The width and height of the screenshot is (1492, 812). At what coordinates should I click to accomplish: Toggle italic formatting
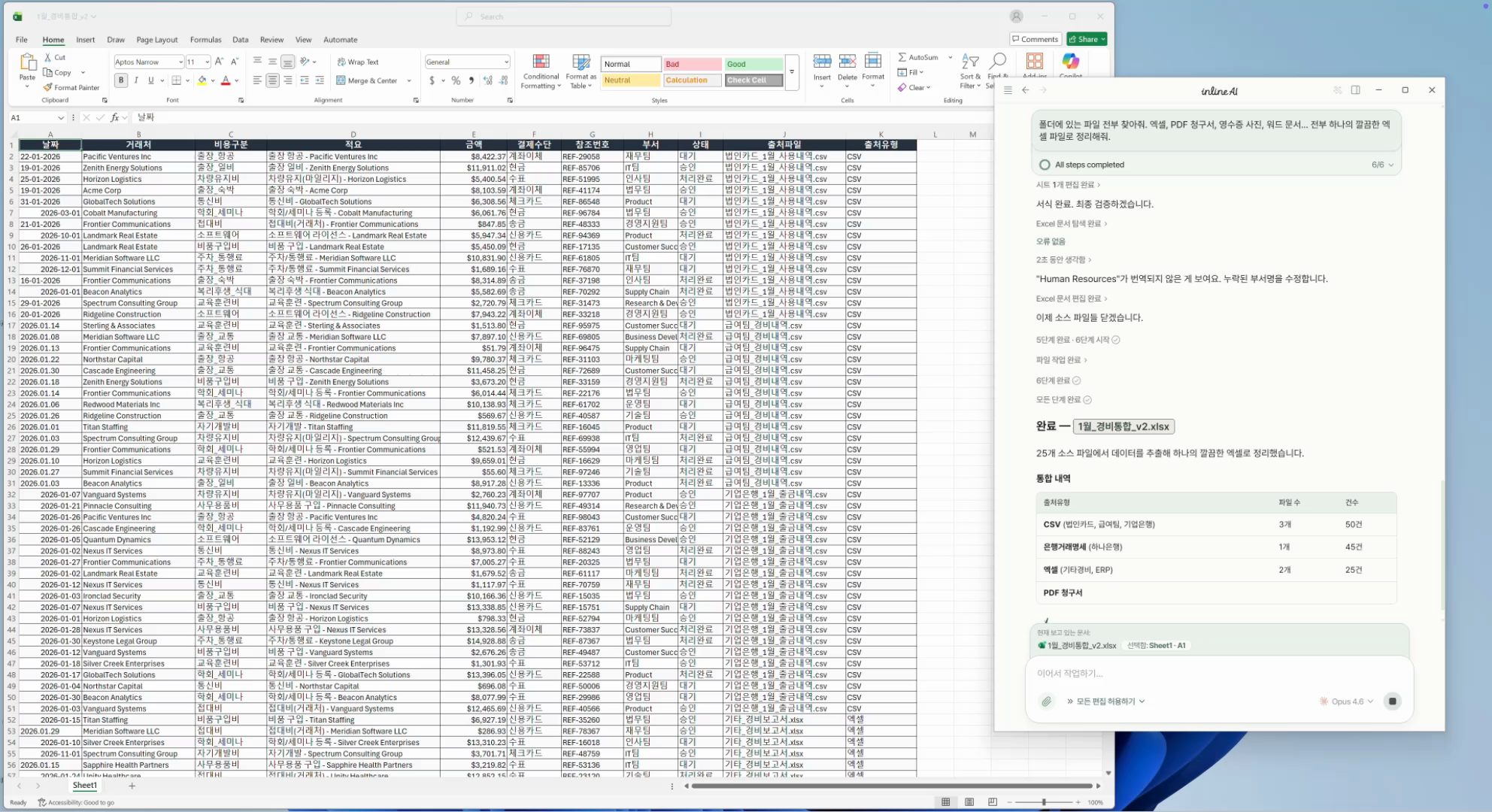[x=136, y=80]
